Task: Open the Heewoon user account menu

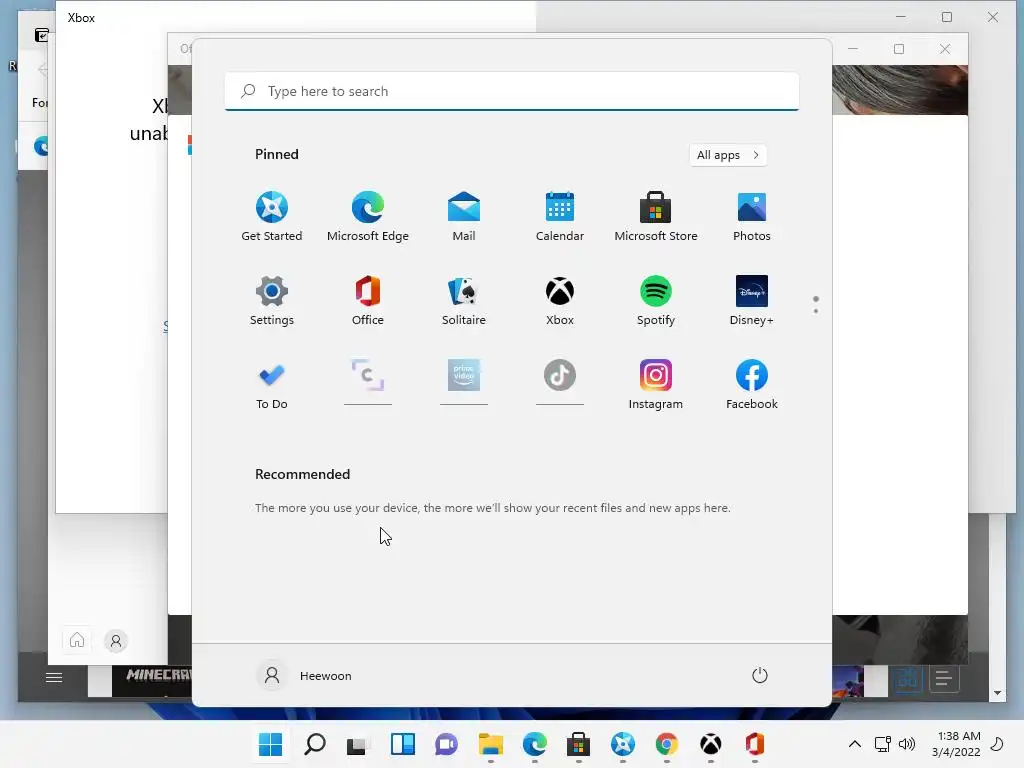Action: tap(304, 676)
